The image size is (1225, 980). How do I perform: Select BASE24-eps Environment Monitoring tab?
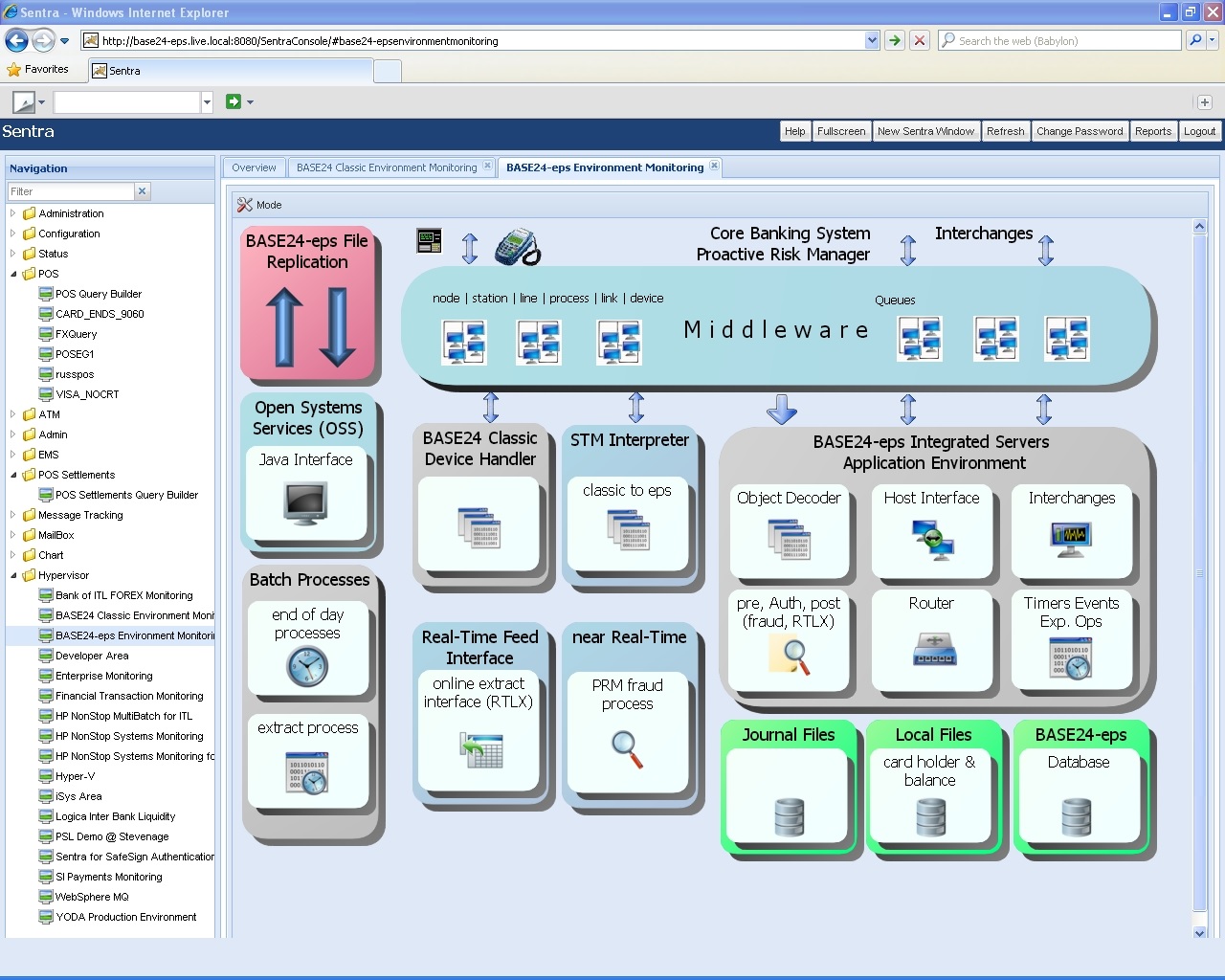pyautogui.click(x=605, y=167)
